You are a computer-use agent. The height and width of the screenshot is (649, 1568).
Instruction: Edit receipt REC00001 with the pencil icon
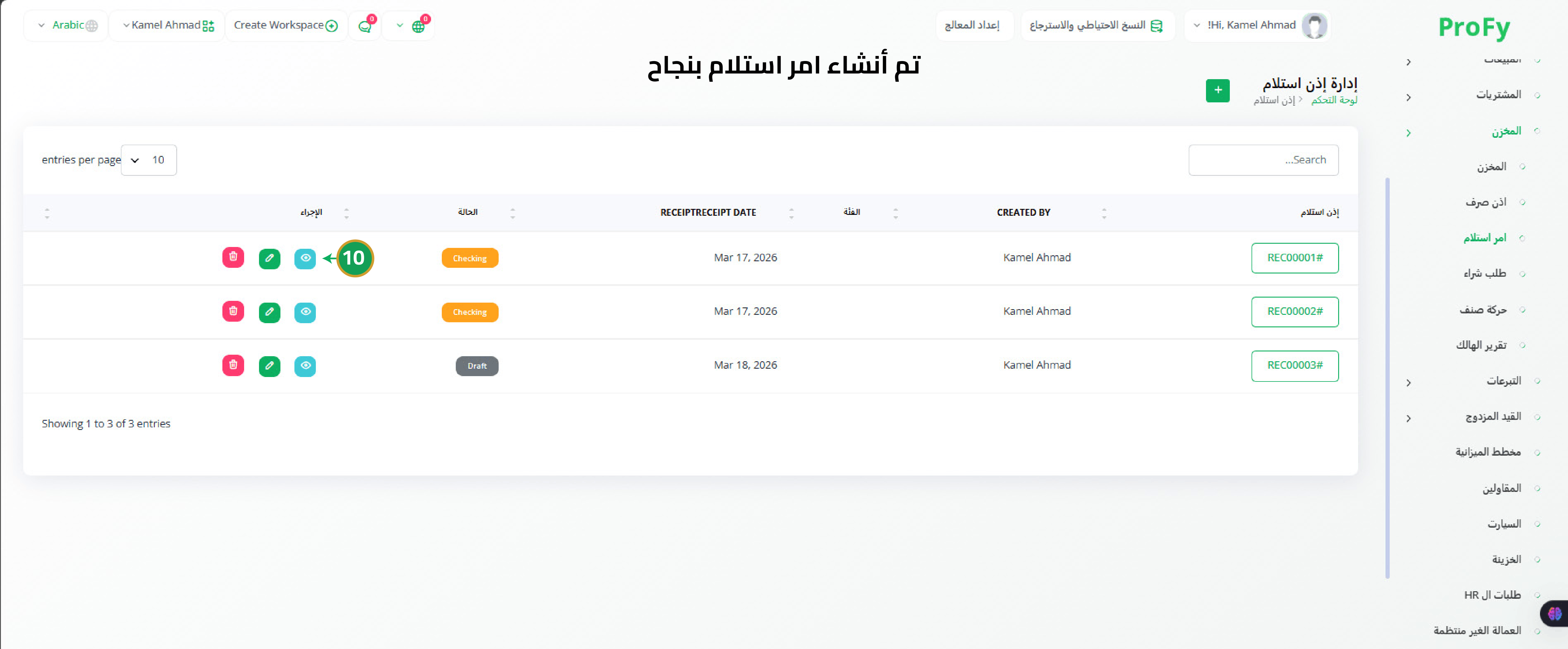point(269,258)
